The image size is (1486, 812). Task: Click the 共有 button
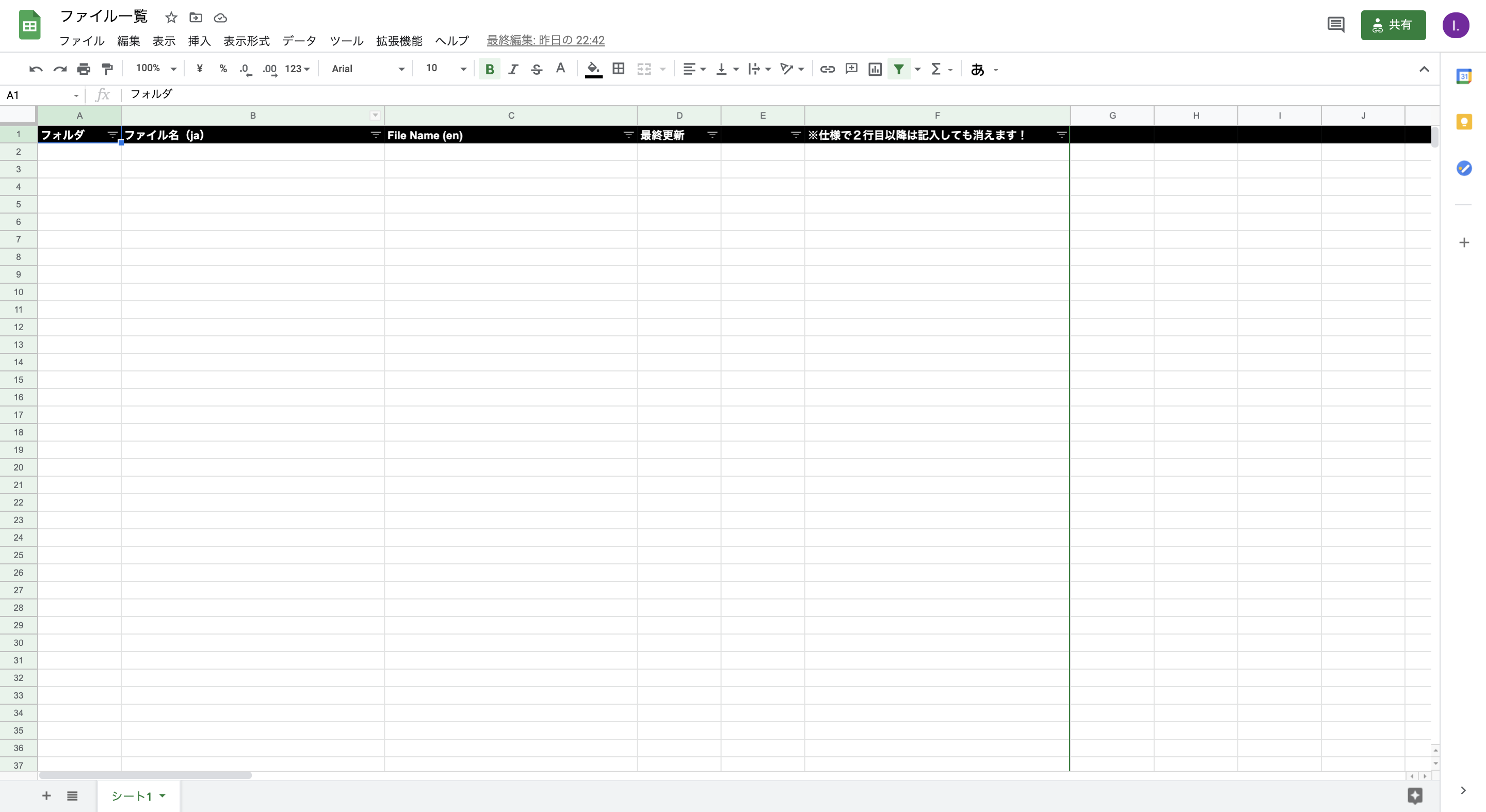(x=1393, y=25)
